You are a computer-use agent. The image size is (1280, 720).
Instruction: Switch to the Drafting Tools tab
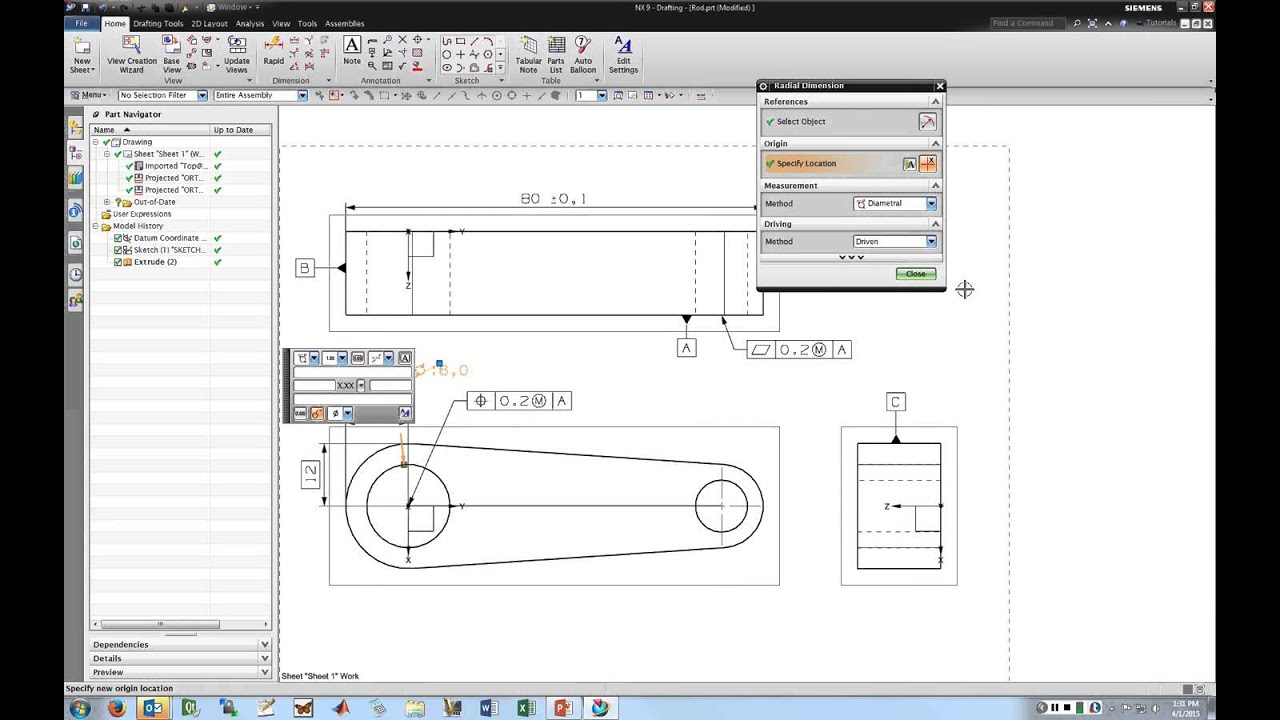(x=158, y=23)
